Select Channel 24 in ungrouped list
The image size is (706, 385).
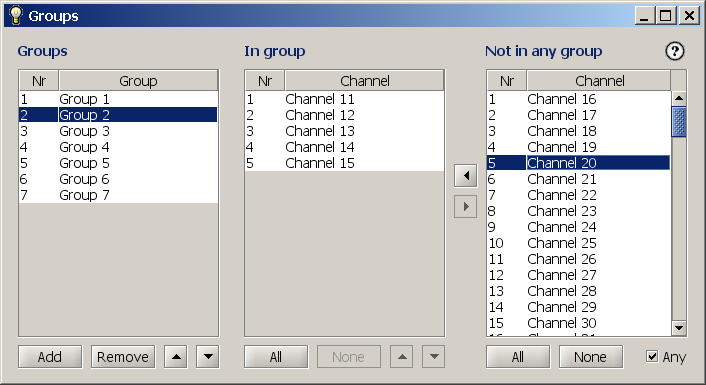coord(579,227)
